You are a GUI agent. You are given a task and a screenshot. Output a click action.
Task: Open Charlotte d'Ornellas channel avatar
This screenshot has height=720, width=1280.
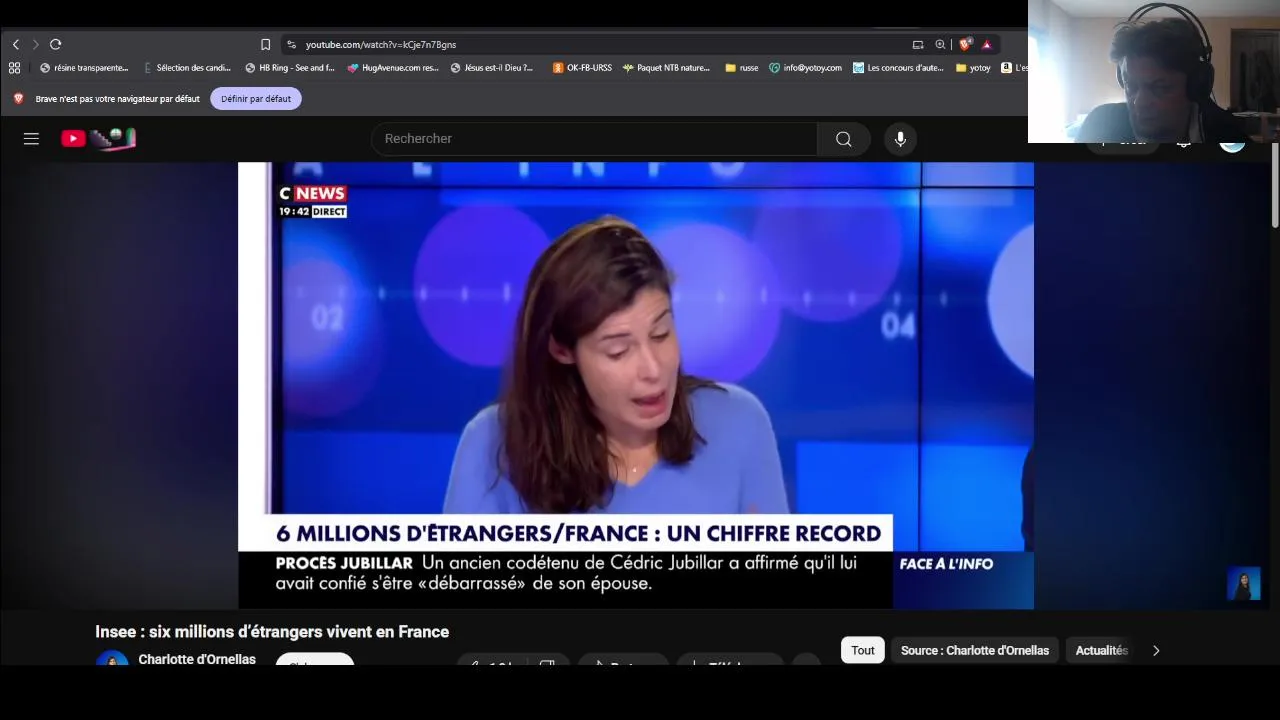(x=112, y=658)
